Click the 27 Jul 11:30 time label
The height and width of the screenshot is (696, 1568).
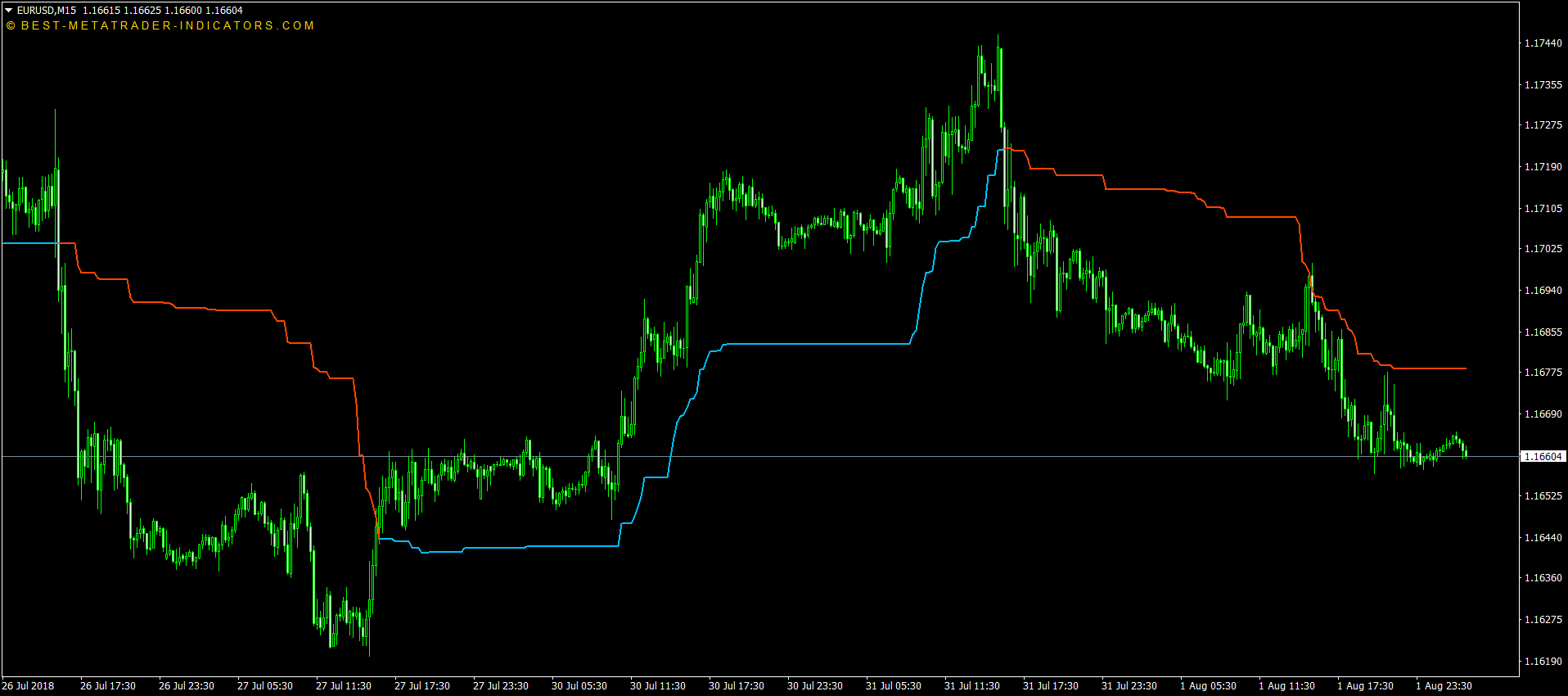tap(344, 686)
